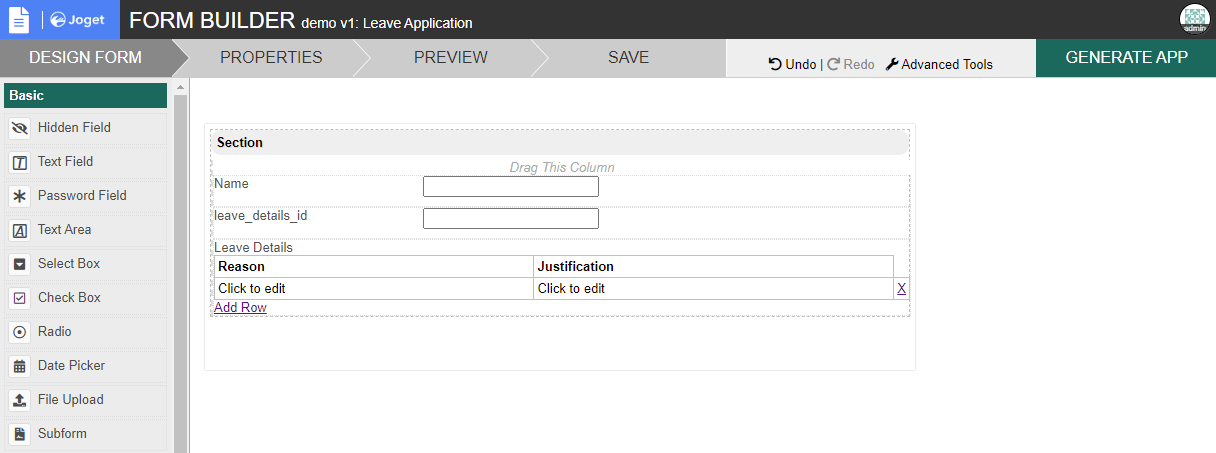The height and width of the screenshot is (453, 1216).
Task: Choose the Text Area palette icon
Action: click(19, 230)
